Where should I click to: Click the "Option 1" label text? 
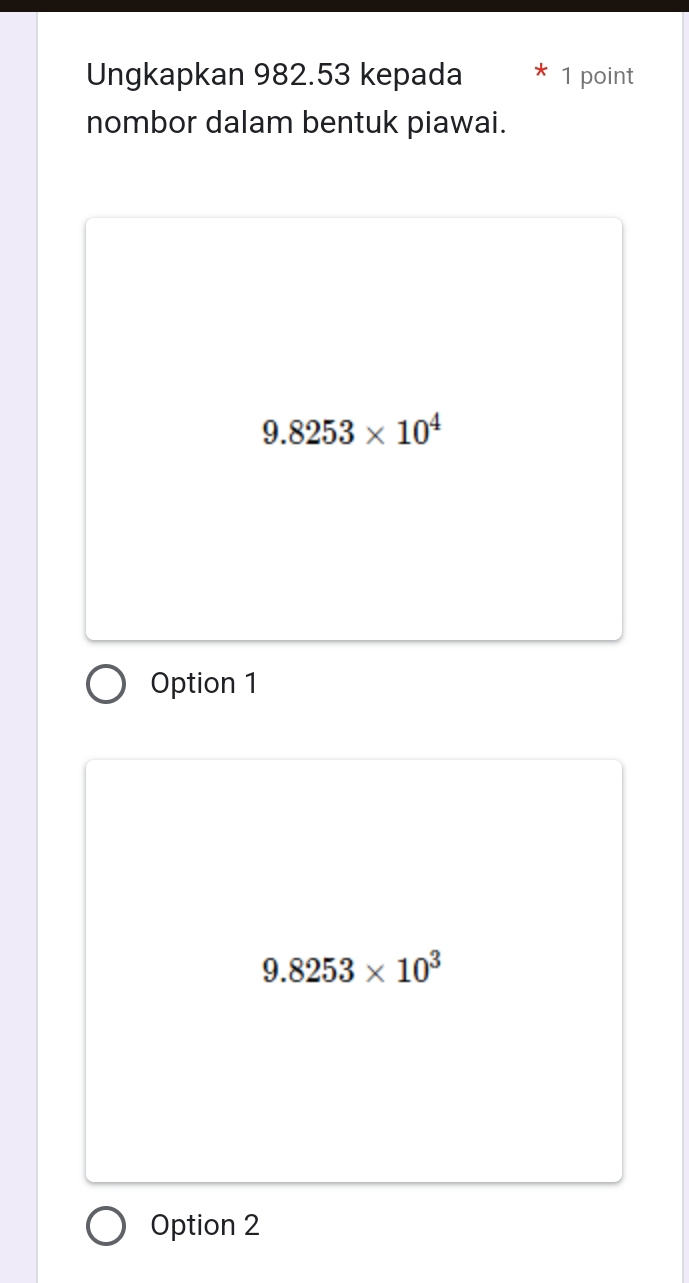pos(204,684)
